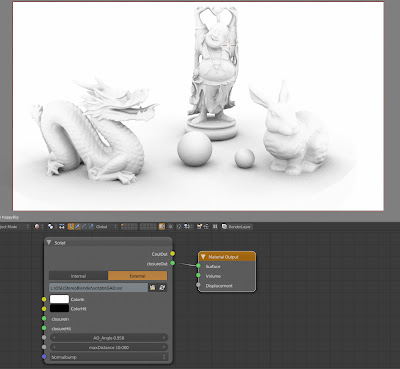Click the script file path field
The image size is (400, 369).
pyautogui.click(x=98, y=287)
